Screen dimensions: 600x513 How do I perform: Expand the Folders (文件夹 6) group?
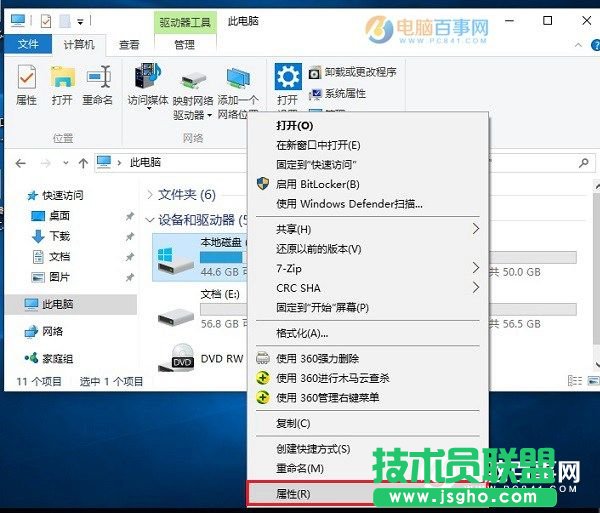tap(150, 195)
